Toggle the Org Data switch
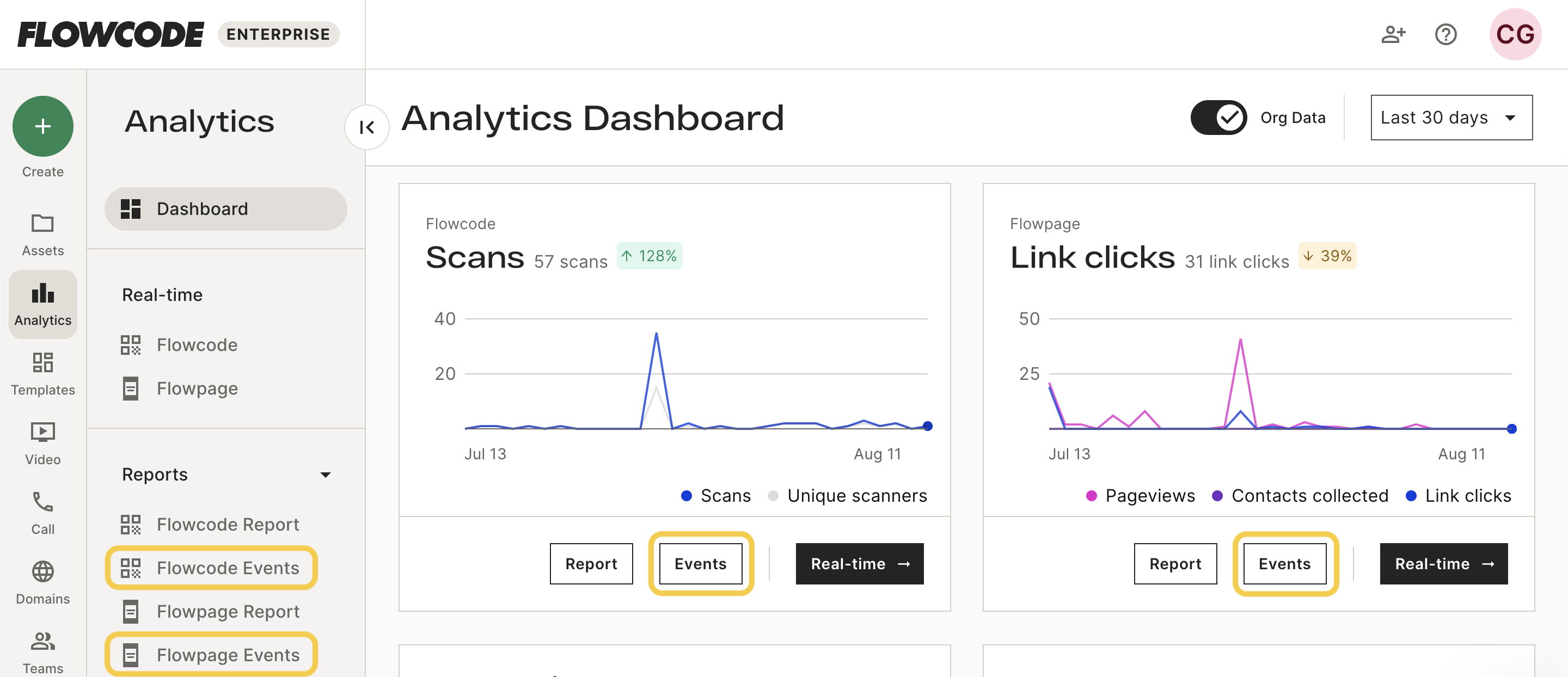 tap(1218, 118)
